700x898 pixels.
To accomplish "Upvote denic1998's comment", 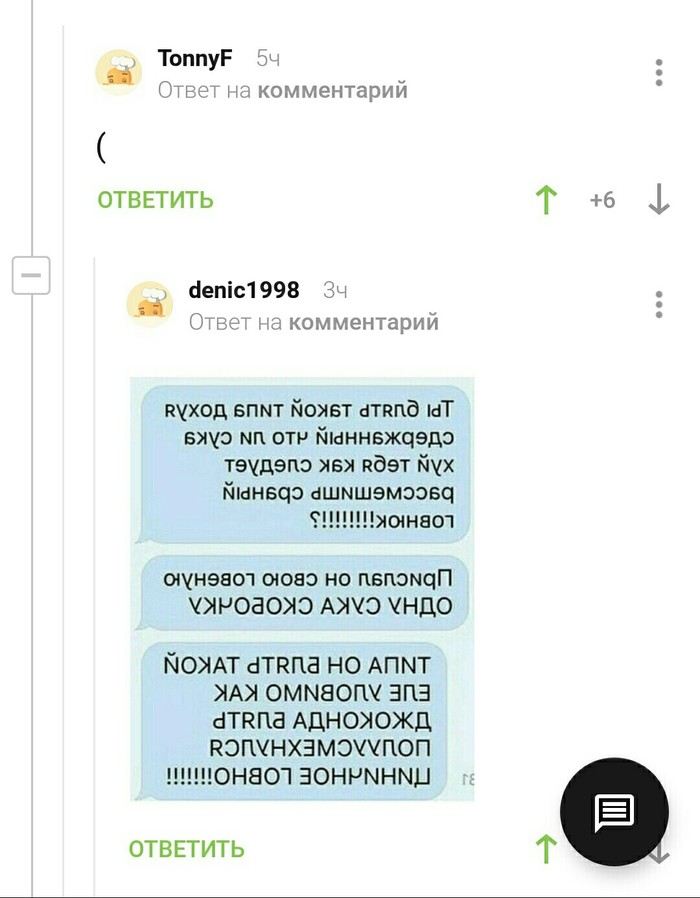I will click(x=546, y=849).
